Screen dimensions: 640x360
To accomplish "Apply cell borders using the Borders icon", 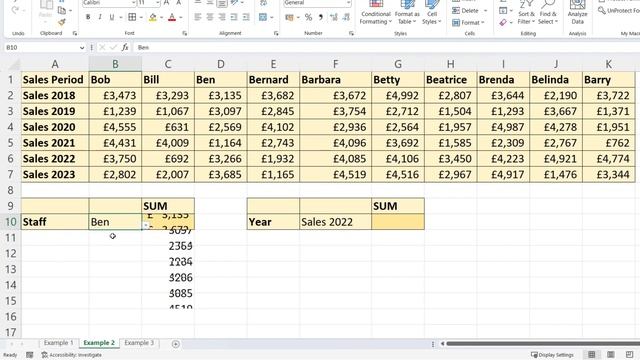I will (x=132, y=17).
